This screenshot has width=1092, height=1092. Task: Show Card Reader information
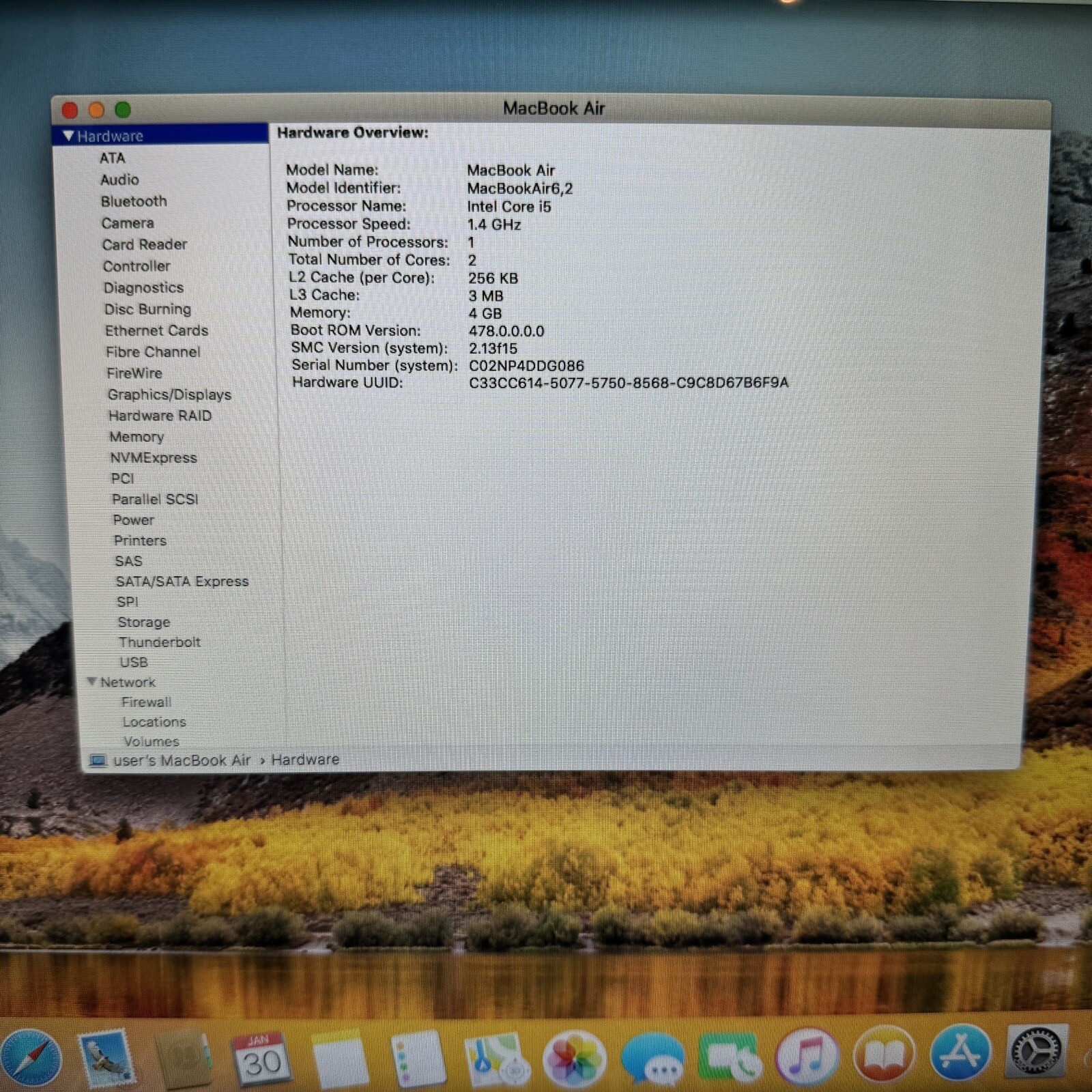pyautogui.click(x=145, y=244)
